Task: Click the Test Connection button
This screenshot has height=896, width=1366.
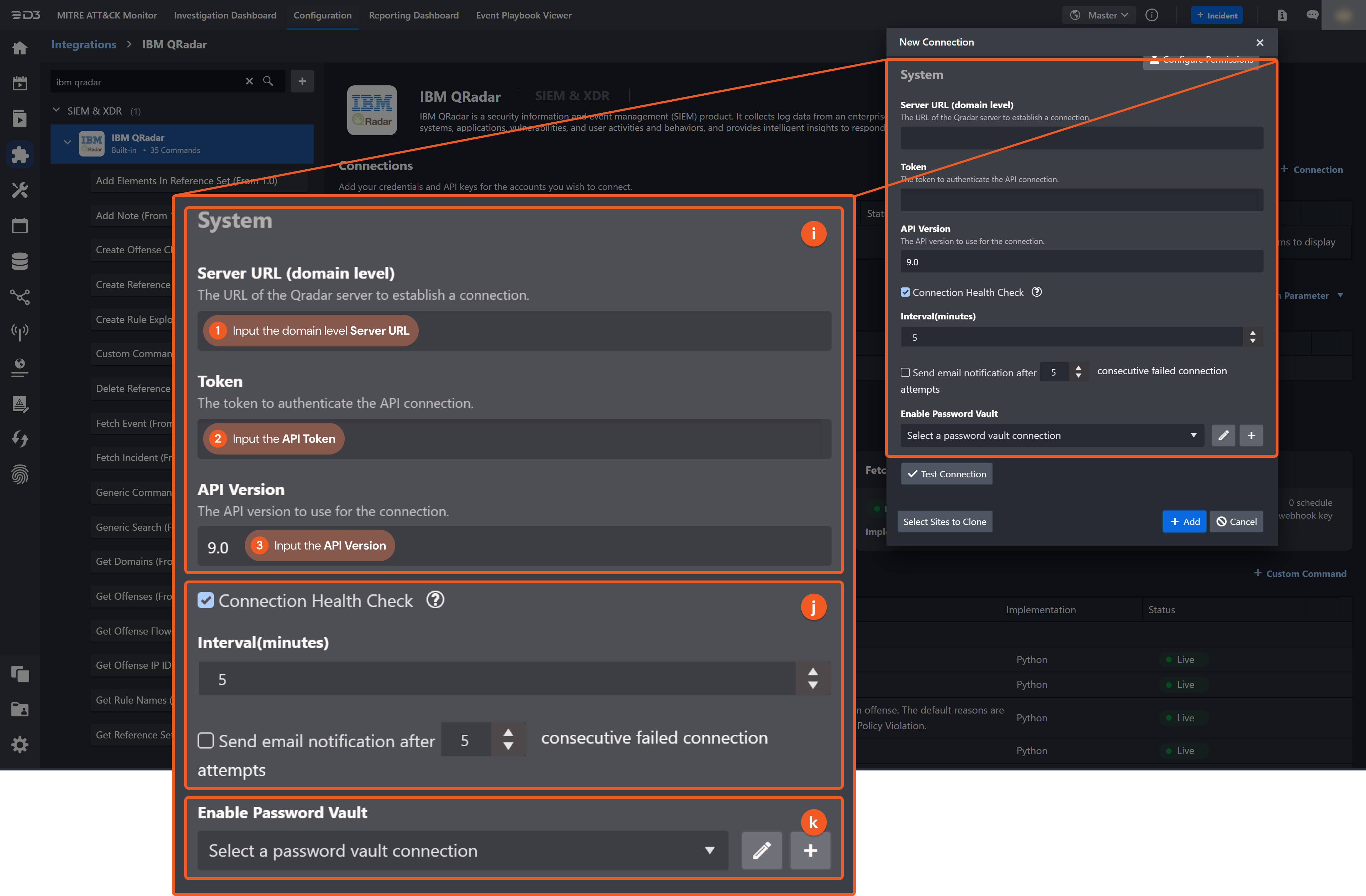Action: pyautogui.click(x=947, y=473)
